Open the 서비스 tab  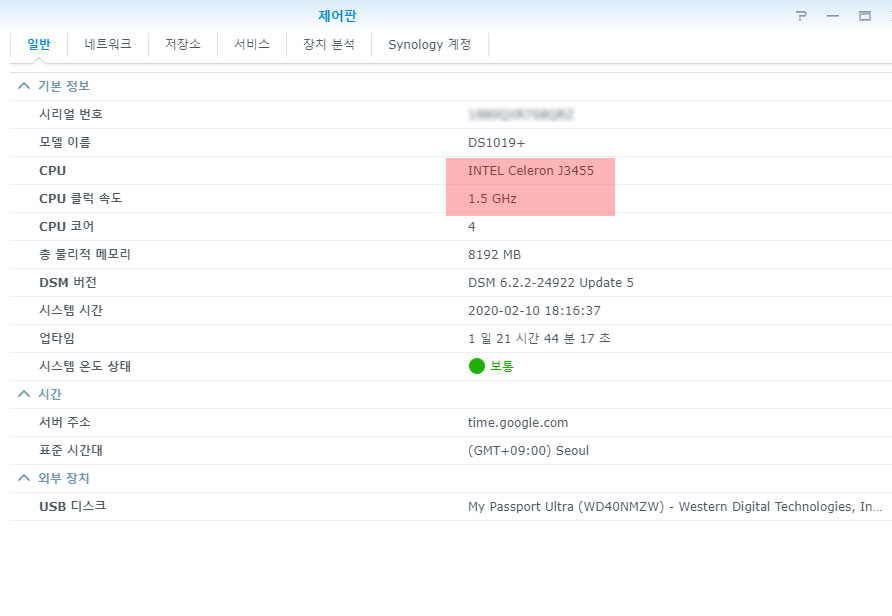tap(252, 44)
